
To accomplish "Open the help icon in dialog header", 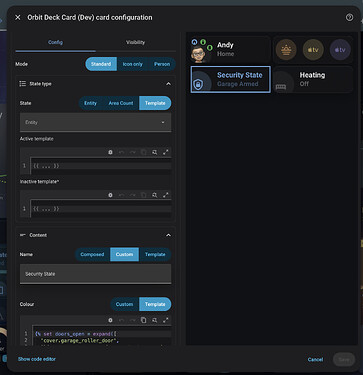I will 349,17.
